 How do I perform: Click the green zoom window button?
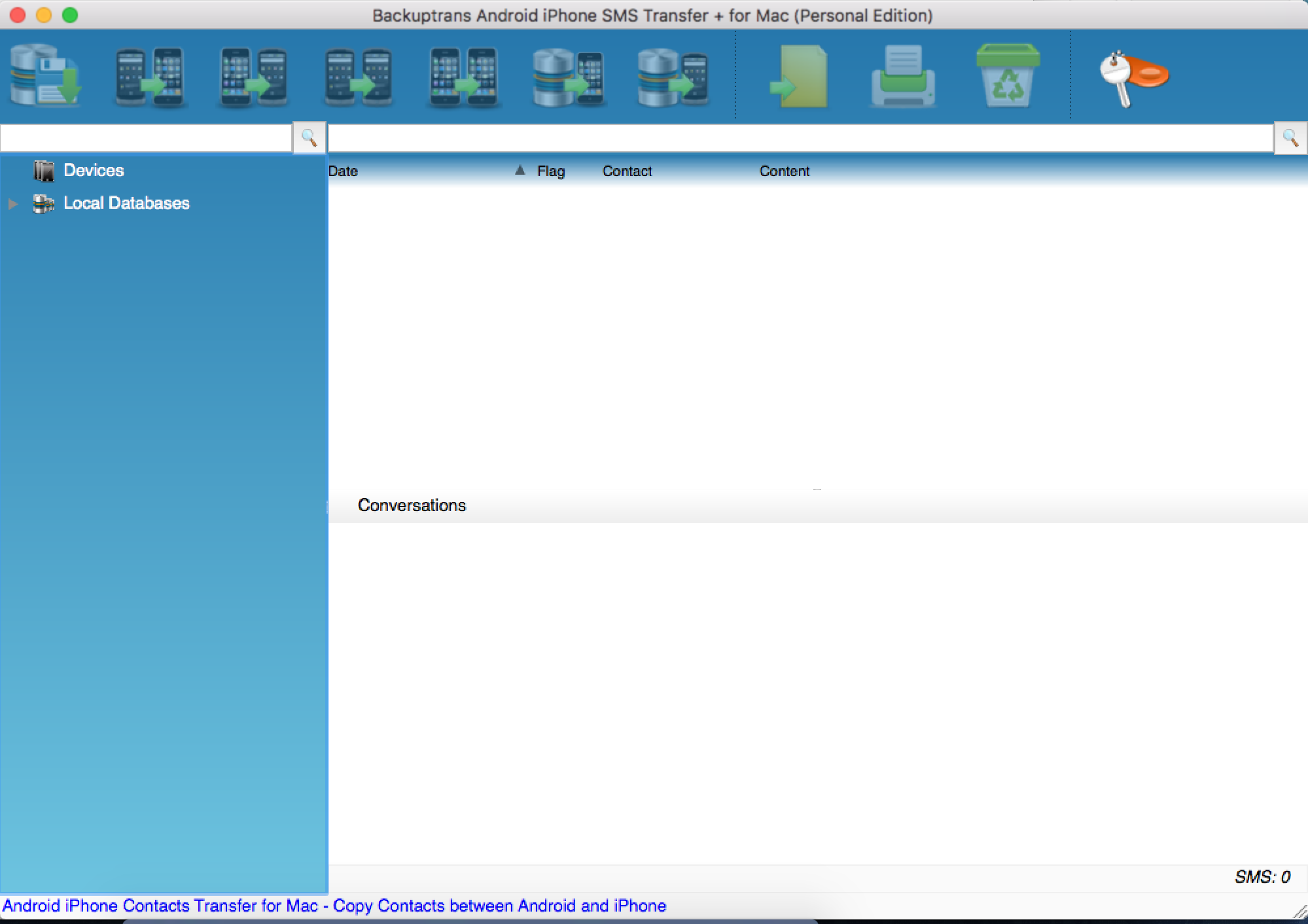pyautogui.click(x=70, y=15)
